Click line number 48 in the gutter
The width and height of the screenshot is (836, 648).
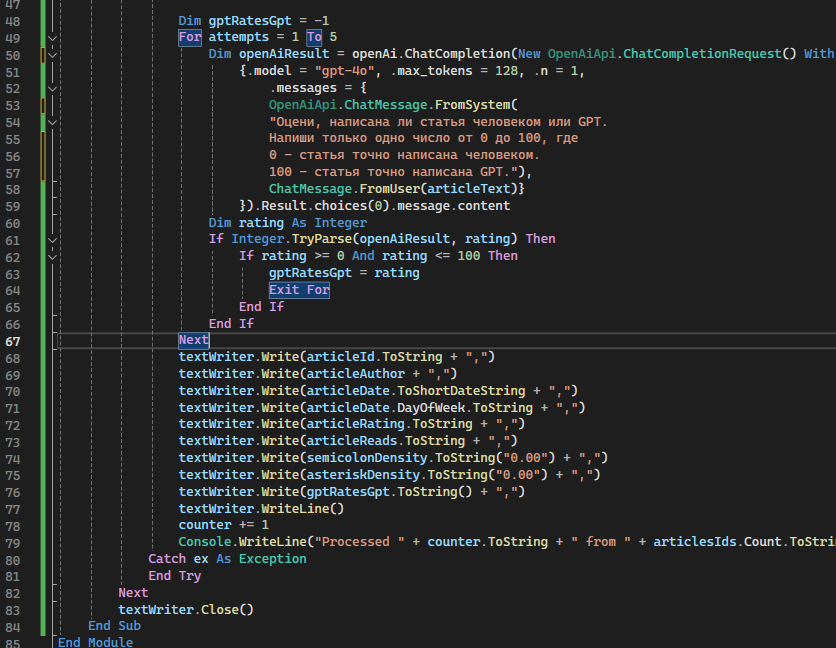click(x=13, y=21)
